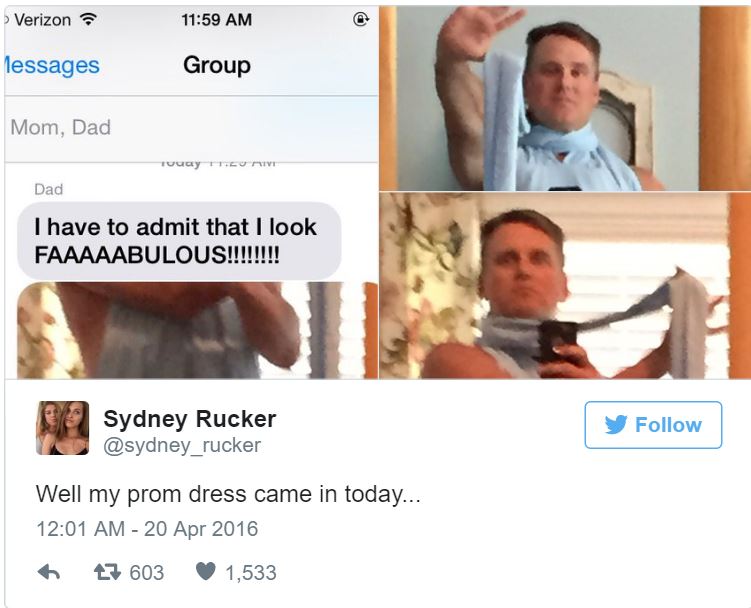
Task: Go back to Messages in the phone screenshot
Action: click(x=51, y=66)
